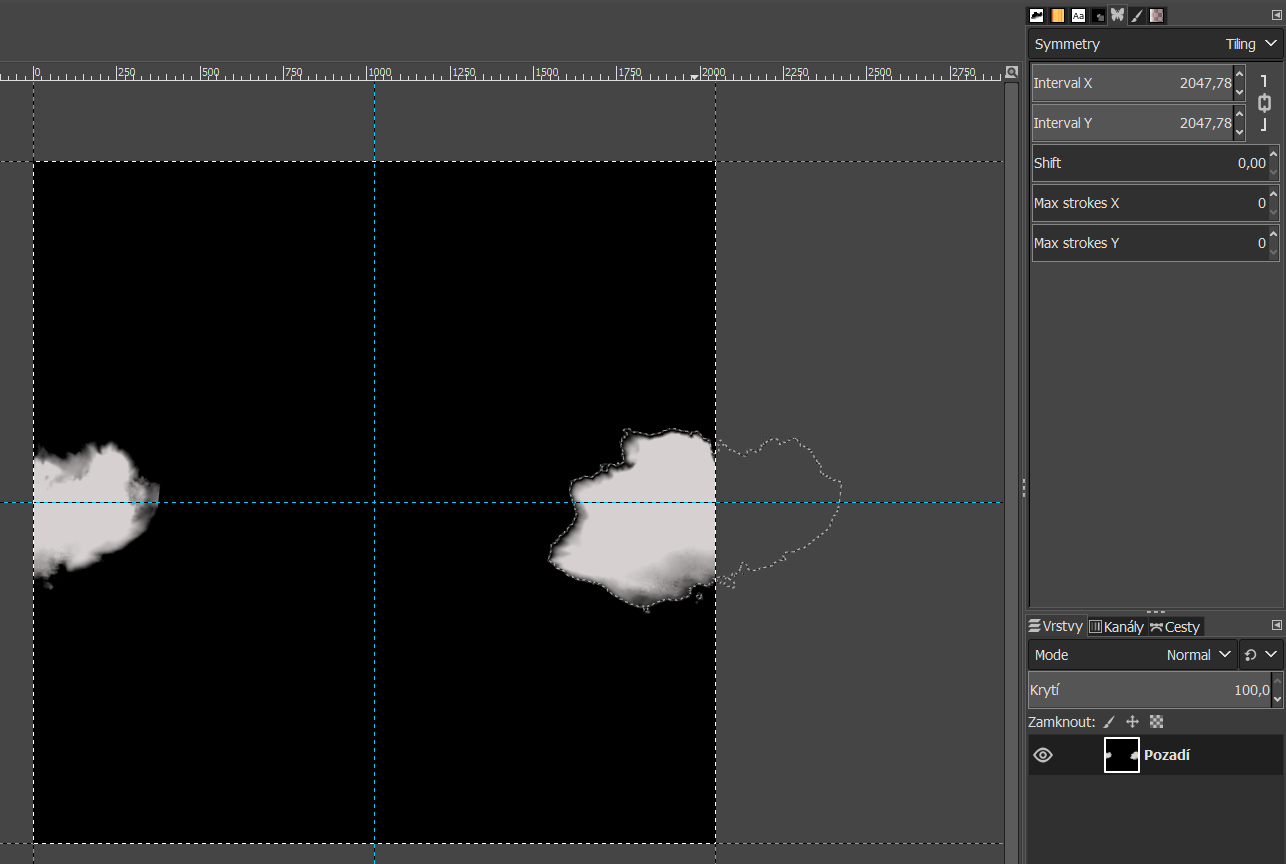Increase Interval X with the up arrow
The width and height of the screenshot is (1286, 864).
click(1240, 74)
